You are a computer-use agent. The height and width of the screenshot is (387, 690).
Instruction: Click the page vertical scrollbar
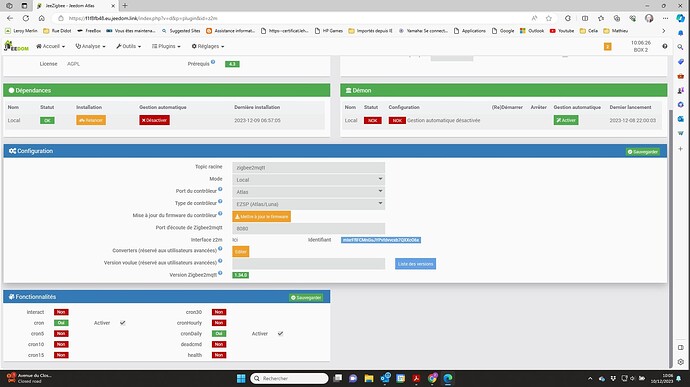coord(671,238)
